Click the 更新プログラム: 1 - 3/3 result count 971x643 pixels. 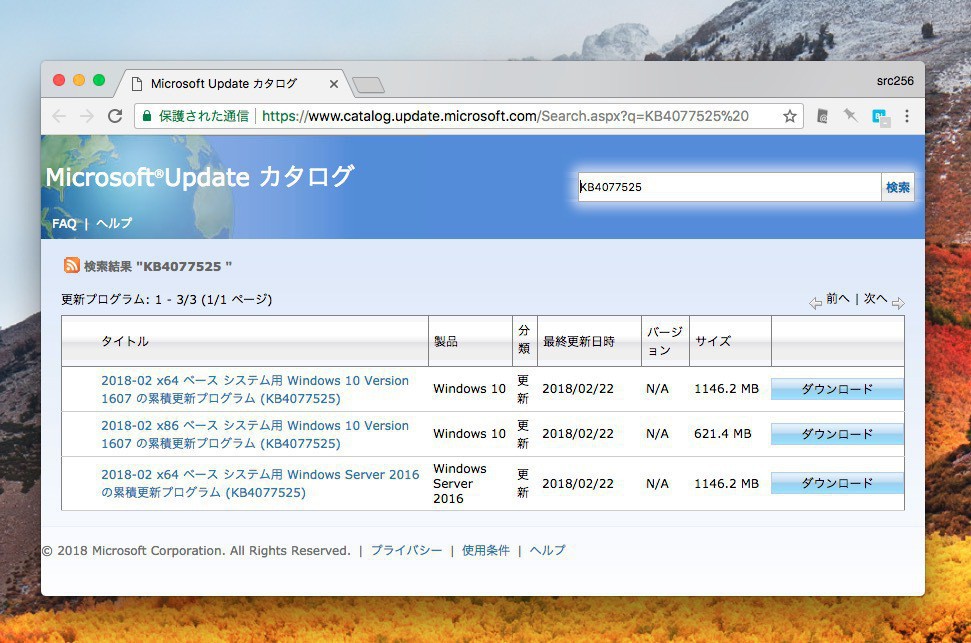tap(167, 299)
